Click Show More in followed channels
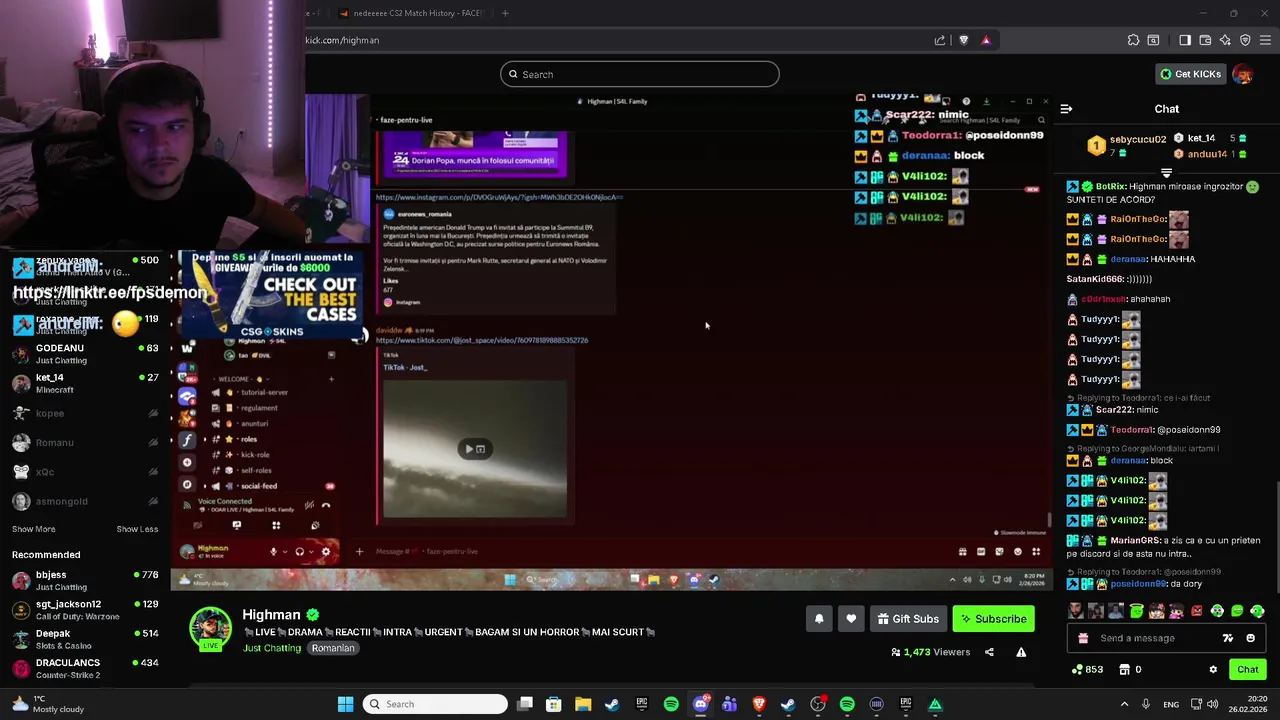 pos(34,529)
